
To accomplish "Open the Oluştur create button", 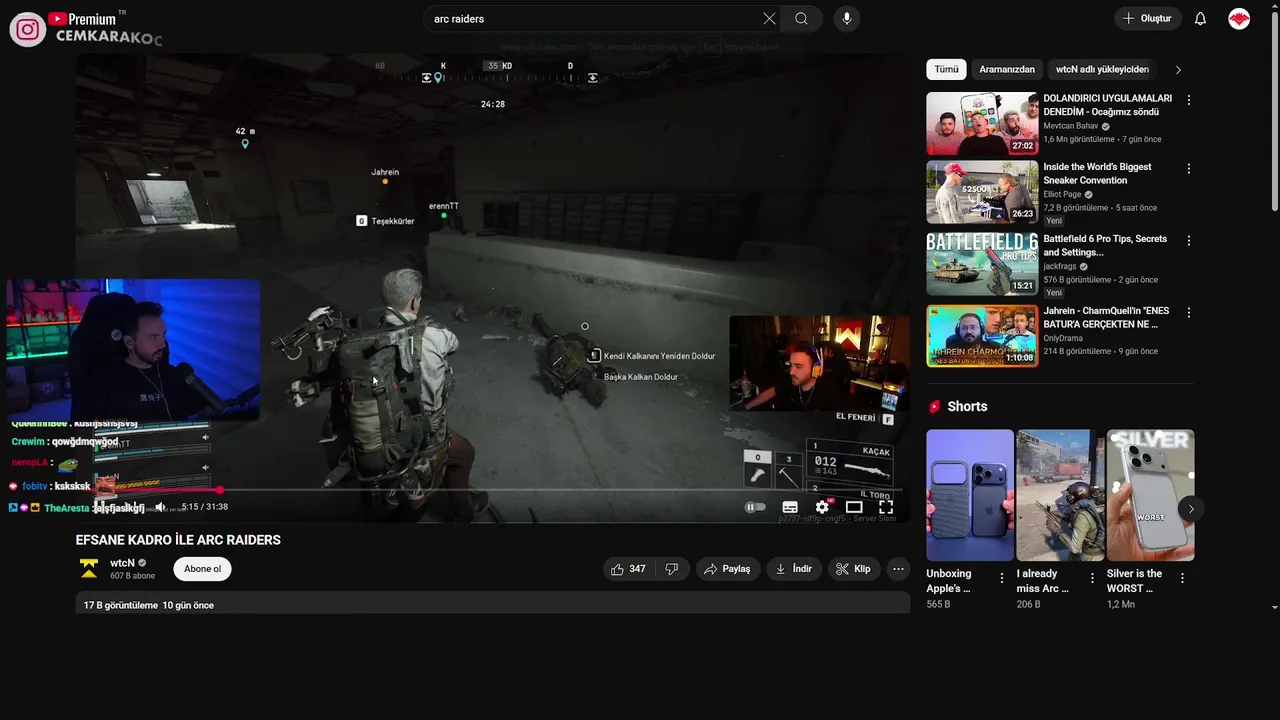I will [x=1148, y=19].
